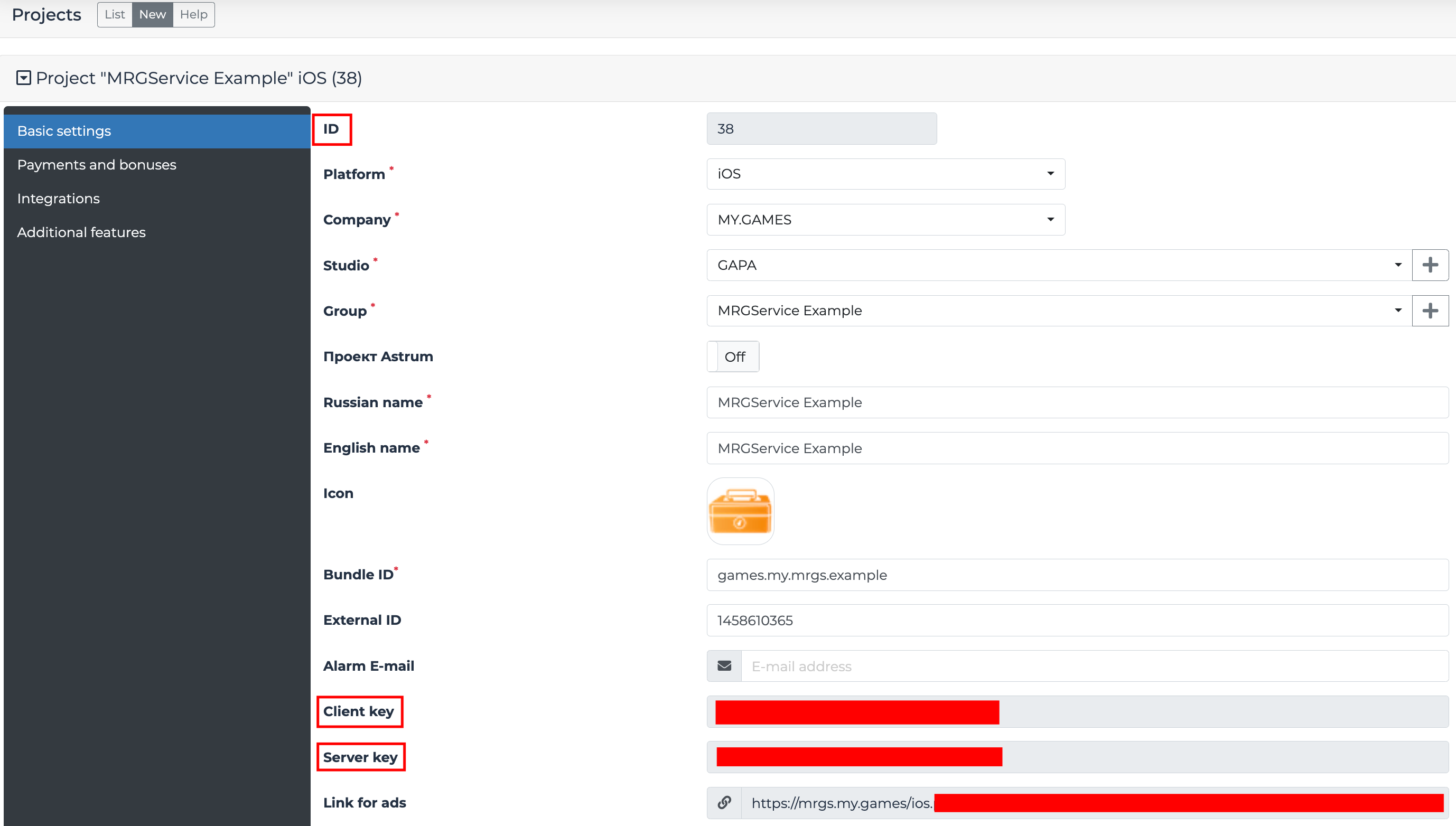1456x826 pixels.
Task: Click the envelope icon in Alarm E-mail
Action: 724,666
